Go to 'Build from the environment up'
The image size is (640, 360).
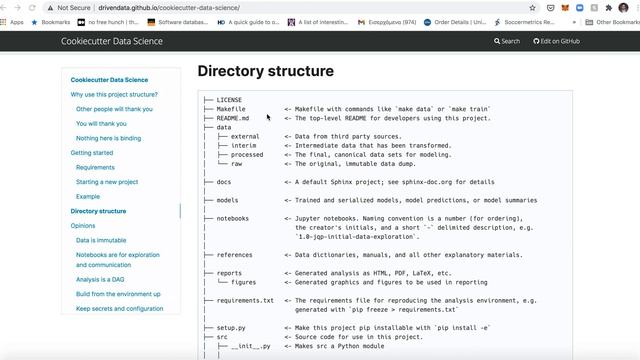(118, 294)
